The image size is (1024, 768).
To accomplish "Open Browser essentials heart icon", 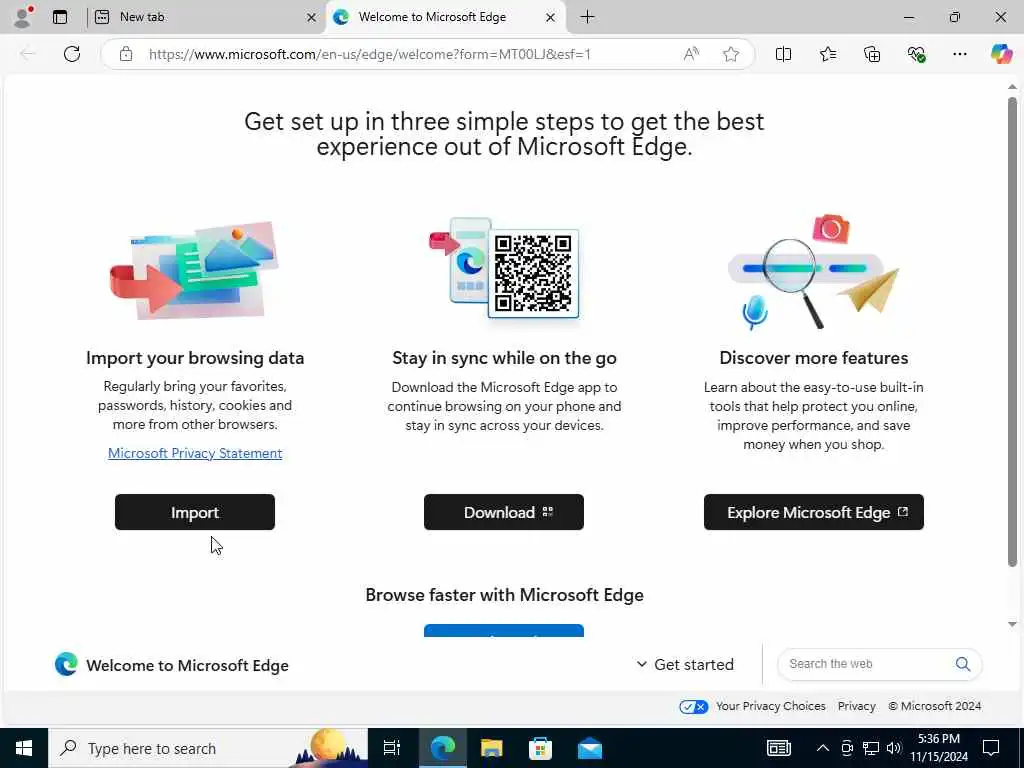I will tap(916, 54).
